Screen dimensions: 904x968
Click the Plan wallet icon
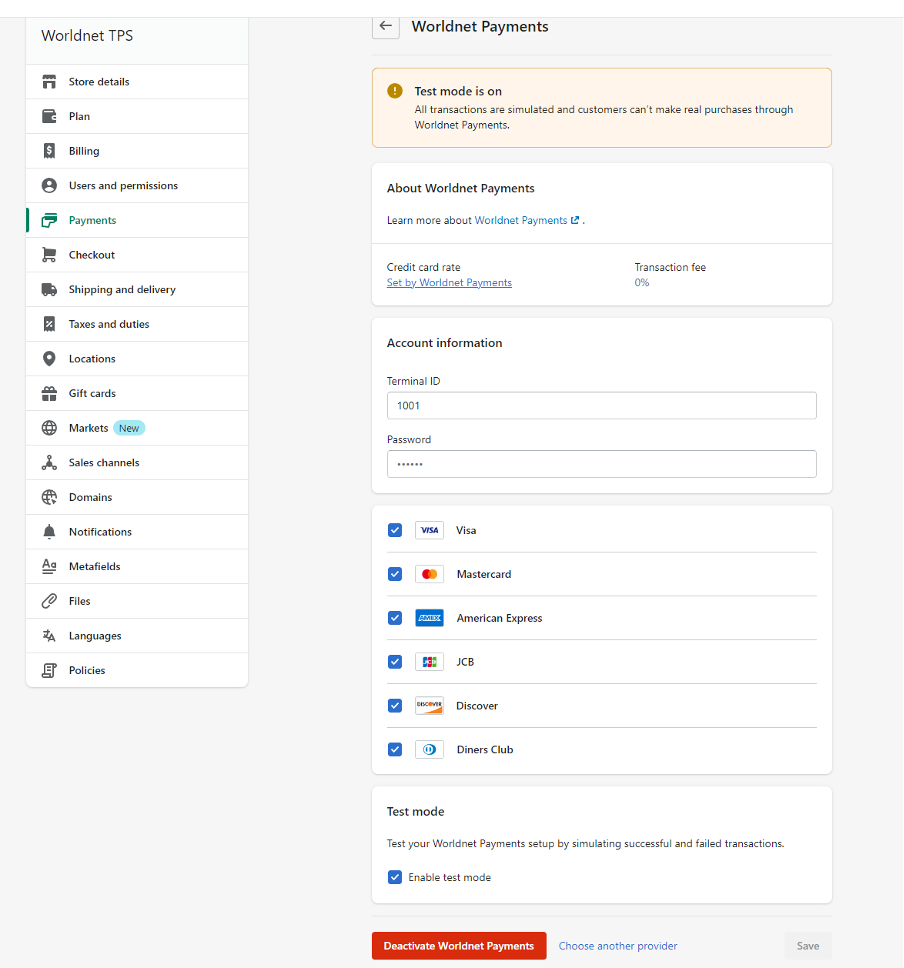coord(49,116)
